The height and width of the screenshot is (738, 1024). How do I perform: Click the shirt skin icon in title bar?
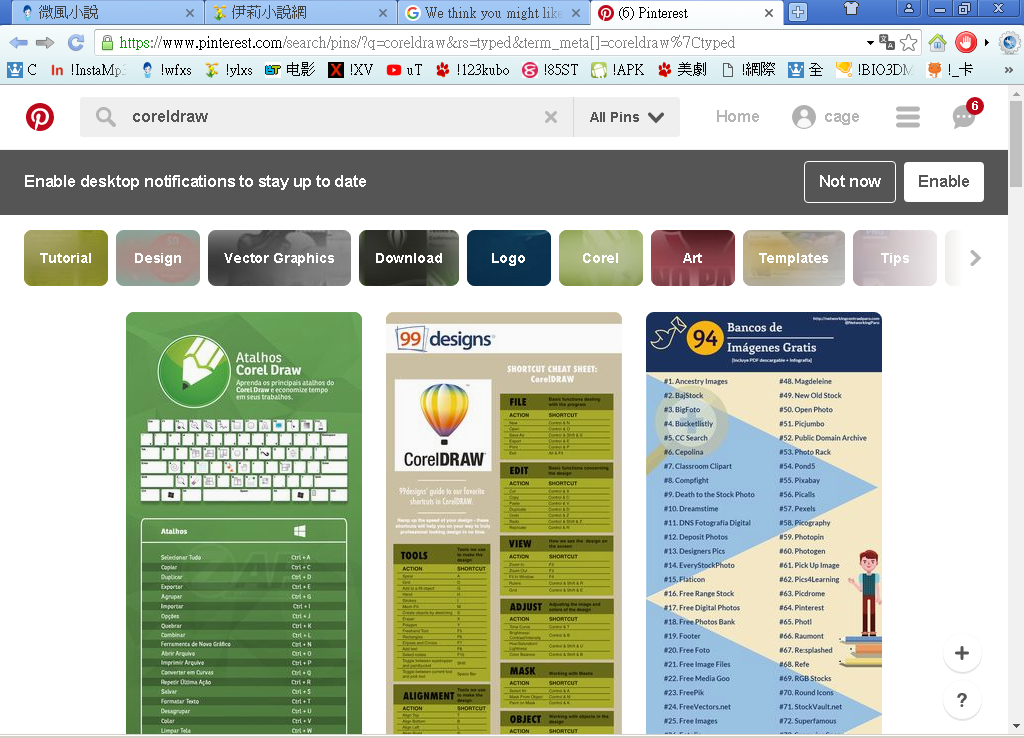pos(850,8)
